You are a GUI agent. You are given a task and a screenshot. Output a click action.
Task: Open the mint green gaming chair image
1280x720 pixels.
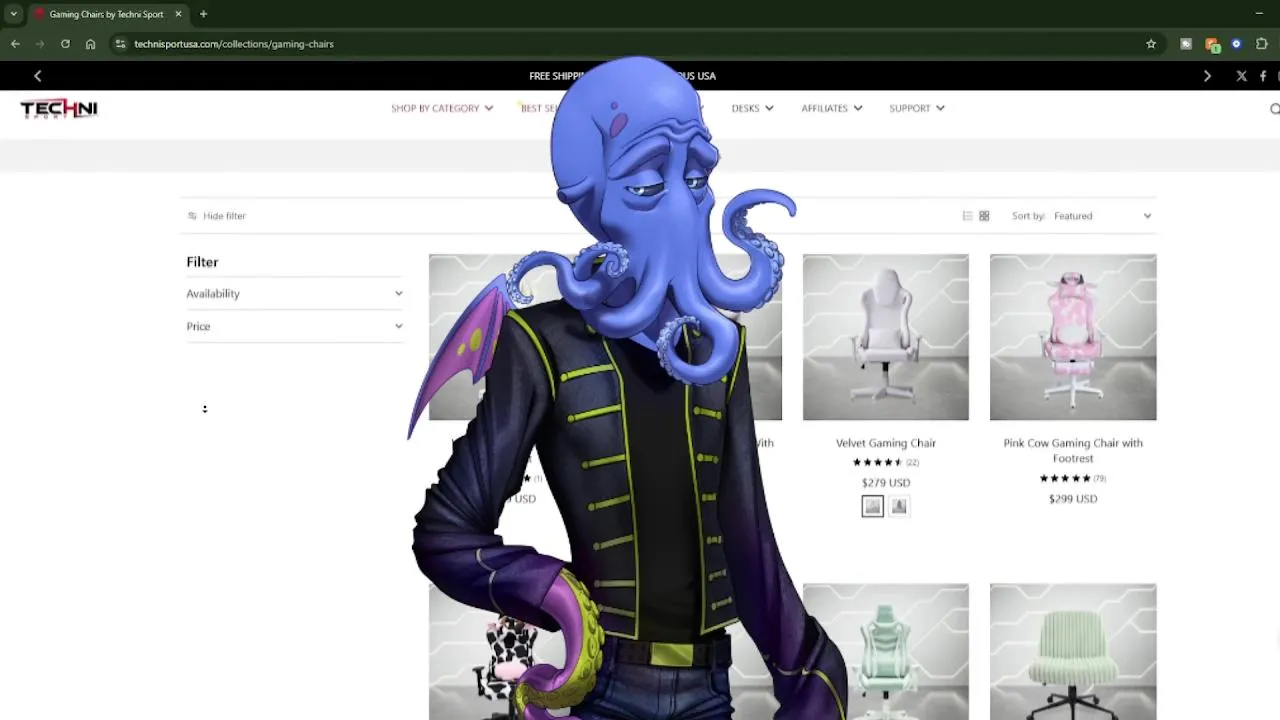886,652
